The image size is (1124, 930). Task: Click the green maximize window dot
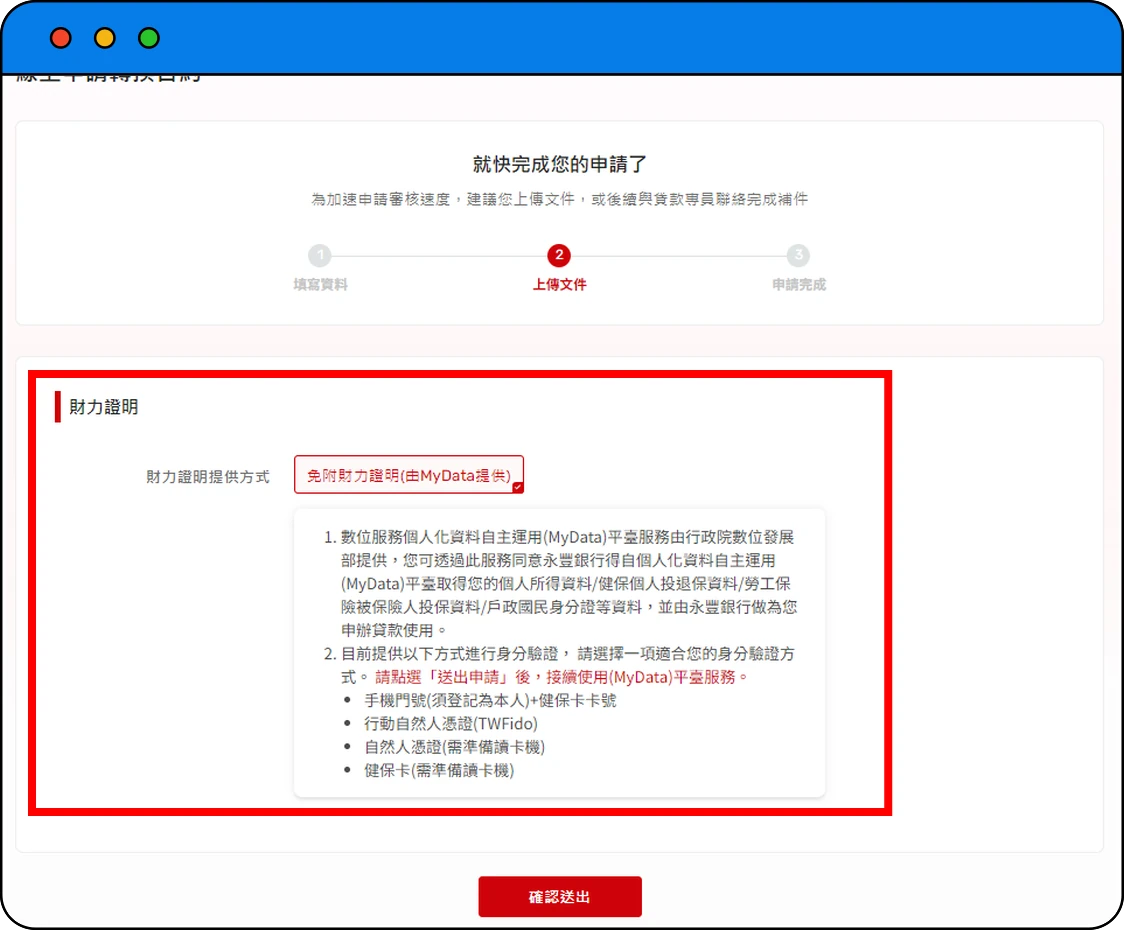(149, 37)
